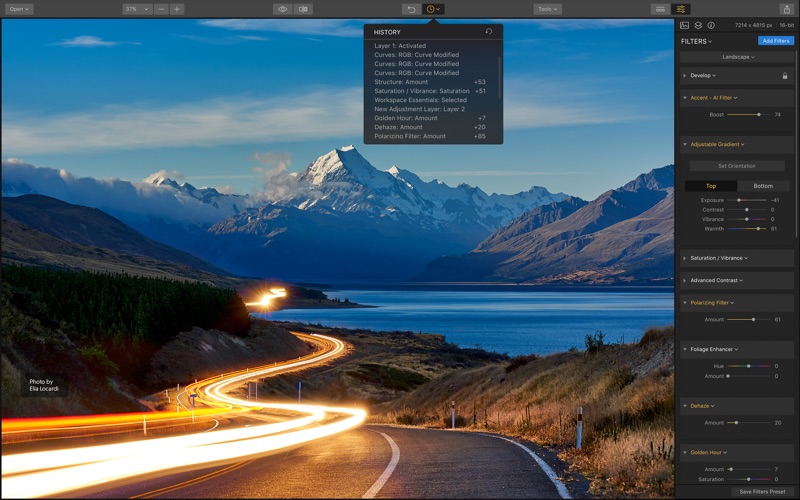Toggle the filters side panel button
This screenshot has width=800, height=500.
(682, 9)
